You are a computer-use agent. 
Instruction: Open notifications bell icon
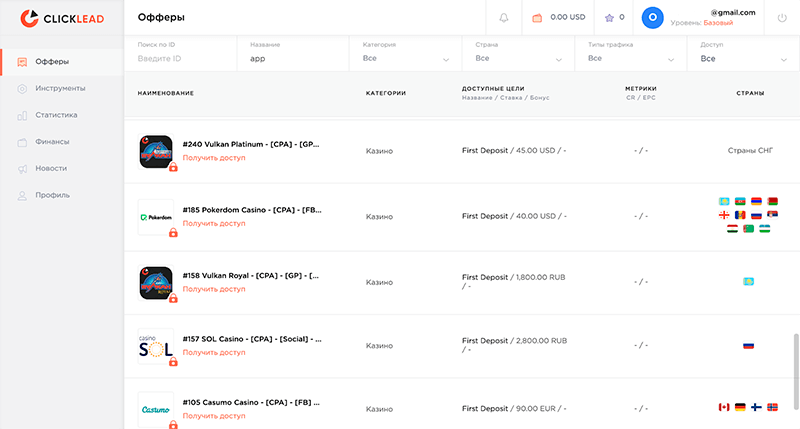504,18
